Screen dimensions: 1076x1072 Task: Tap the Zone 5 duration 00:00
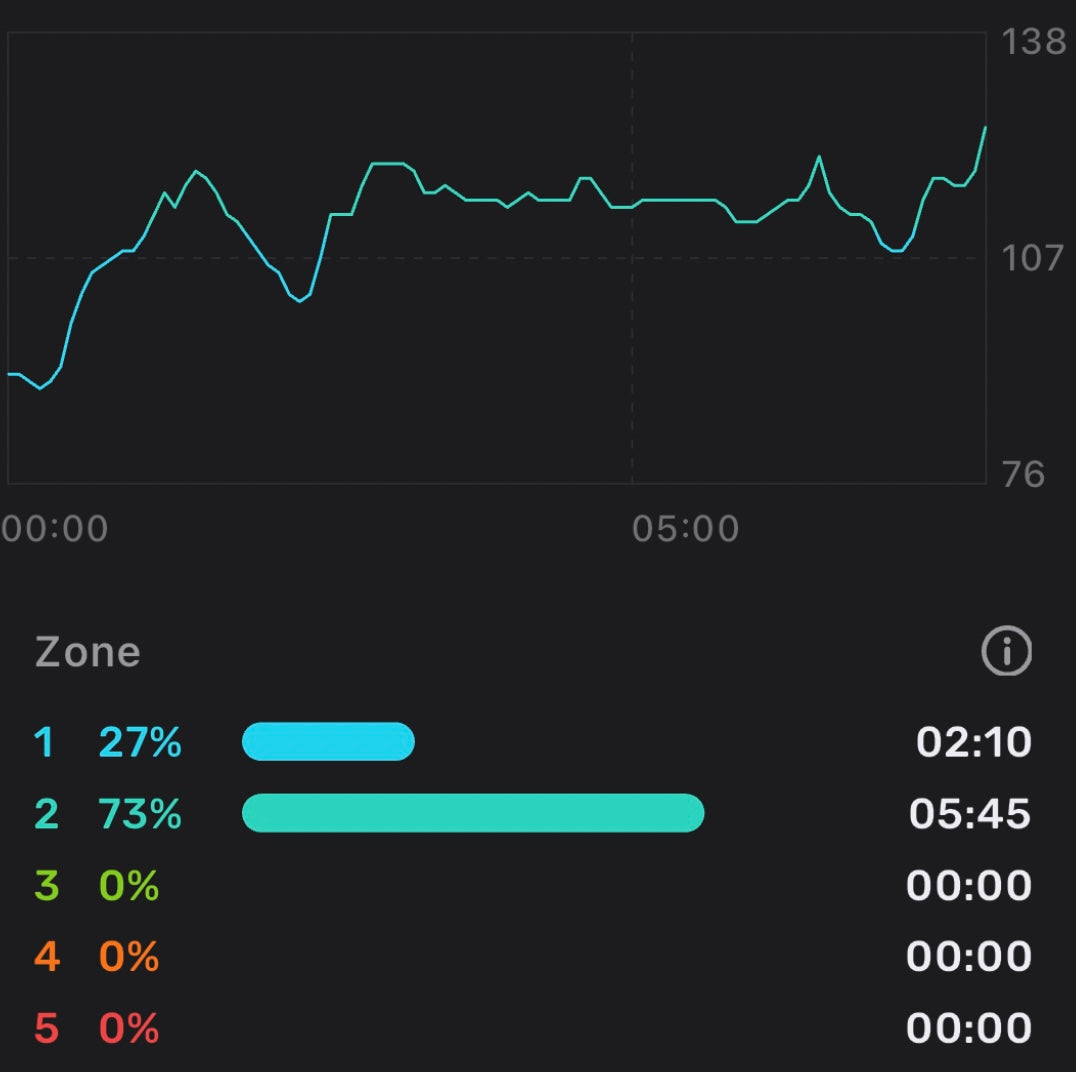coord(968,1028)
